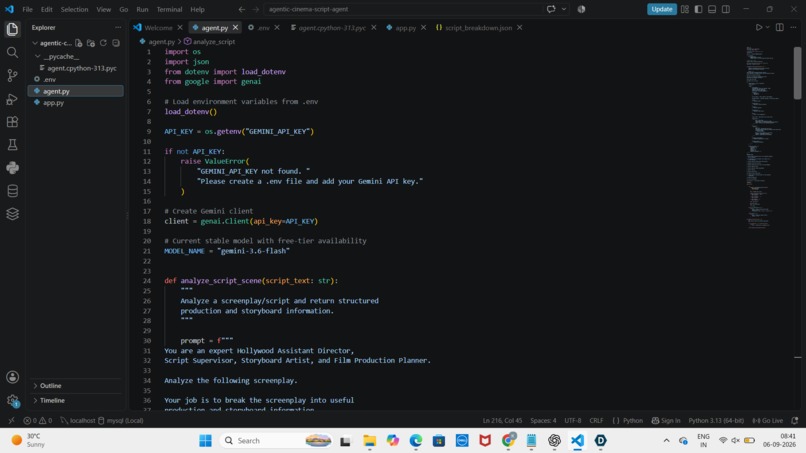Open the Run and Debug view

(x=12, y=99)
